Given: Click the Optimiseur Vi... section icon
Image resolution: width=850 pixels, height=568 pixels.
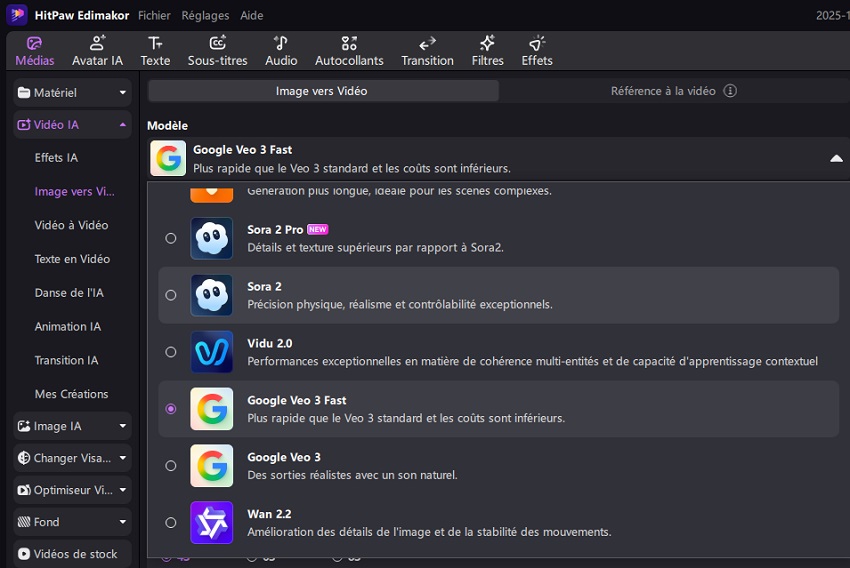Looking at the screenshot, I should 23,490.
